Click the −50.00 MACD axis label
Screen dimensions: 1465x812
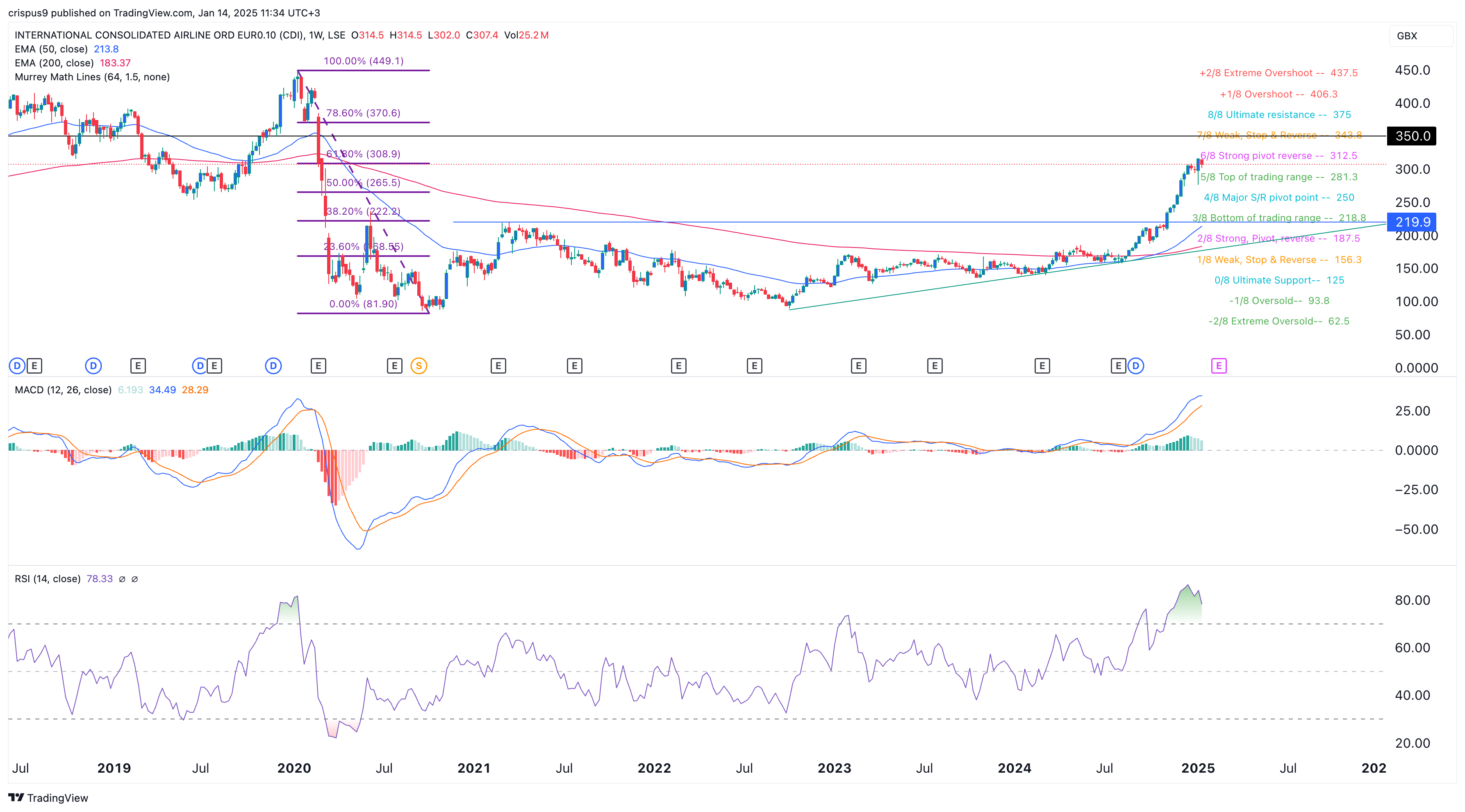point(1416,529)
